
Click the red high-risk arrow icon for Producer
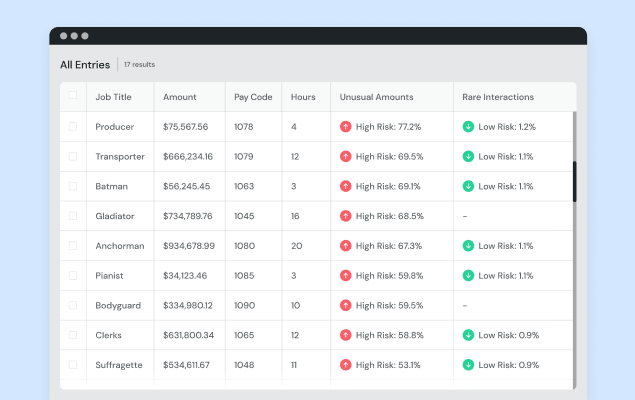pos(346,127)
